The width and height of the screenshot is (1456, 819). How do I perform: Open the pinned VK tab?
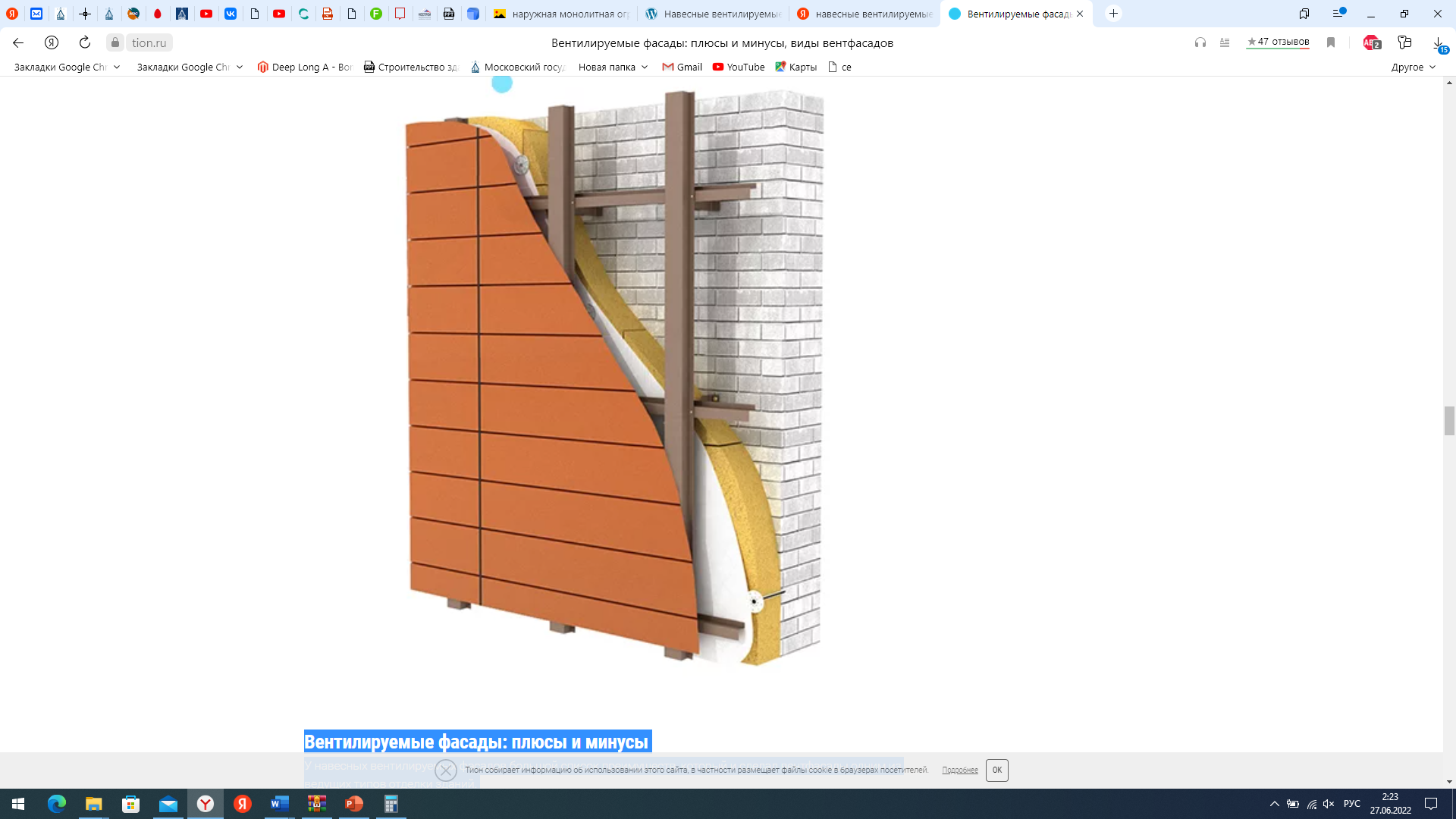point(231,14)
